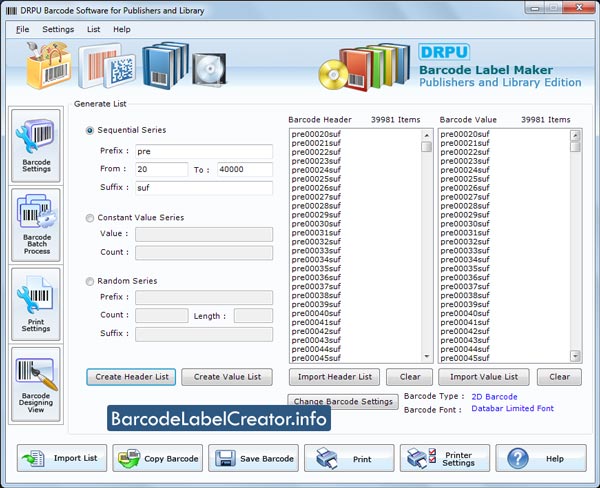Click the Barcode Header scrollbar thumb
600x488 pixels.
[427, 147]
